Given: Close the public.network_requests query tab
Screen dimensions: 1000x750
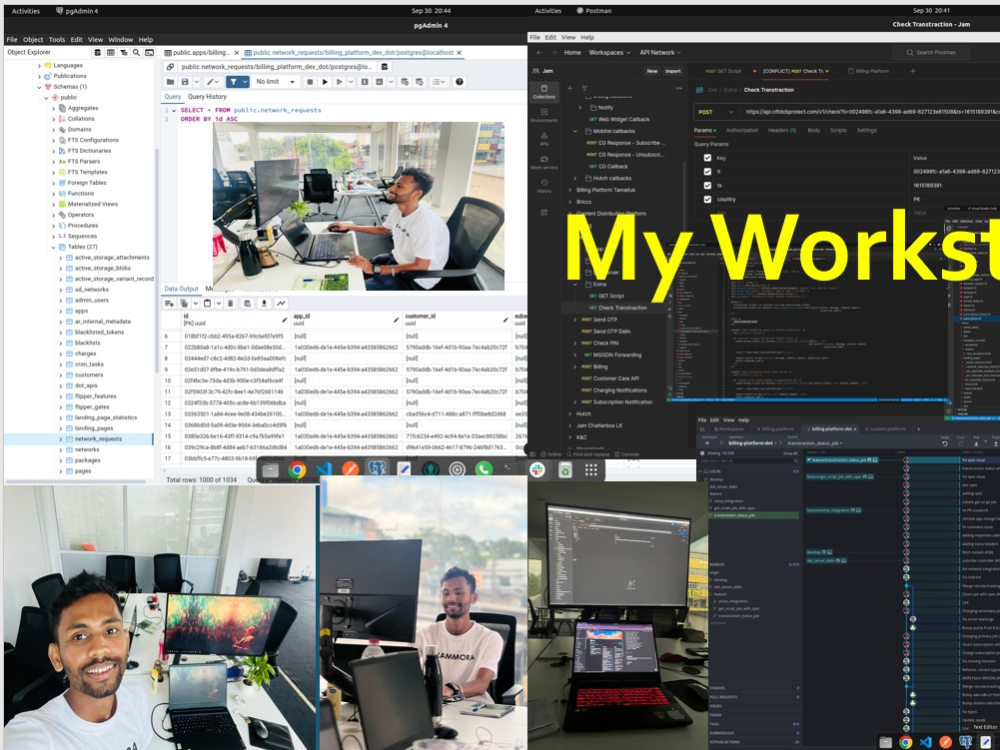Looking at the screenshot, I should pos(459,52).
